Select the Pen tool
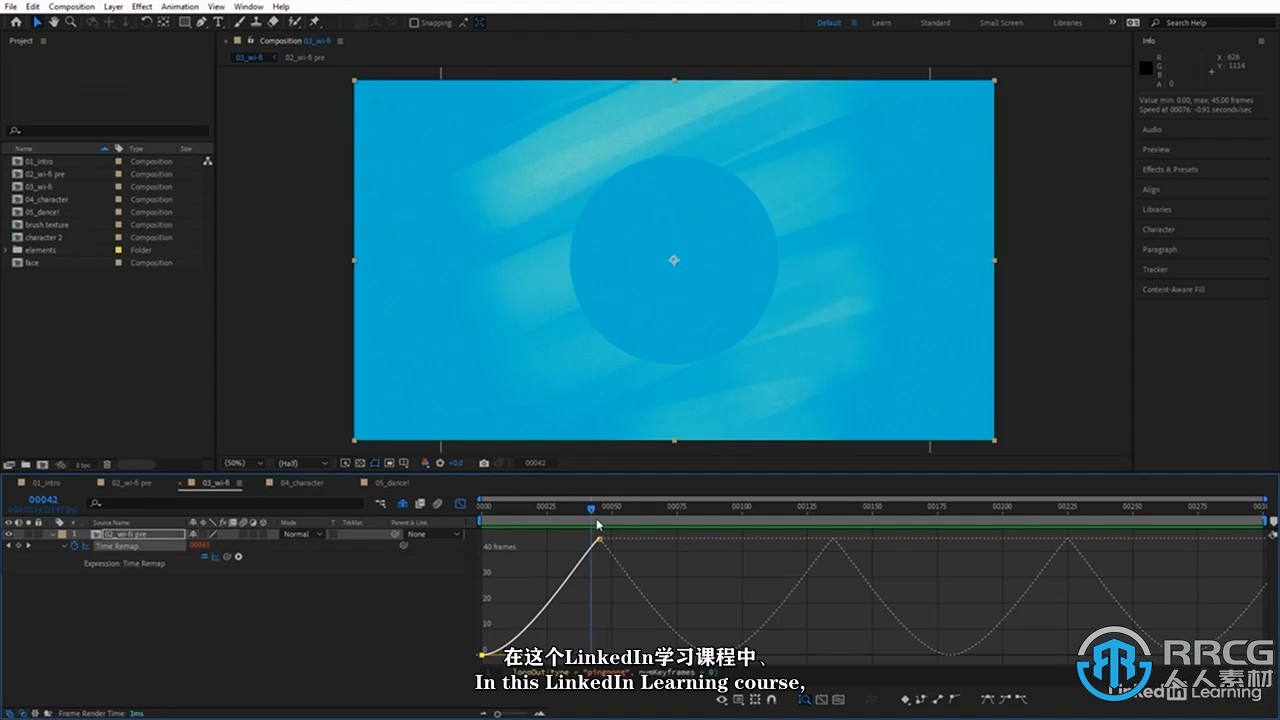The width and height of the screenshot is (1280, 720). point(201,22)
